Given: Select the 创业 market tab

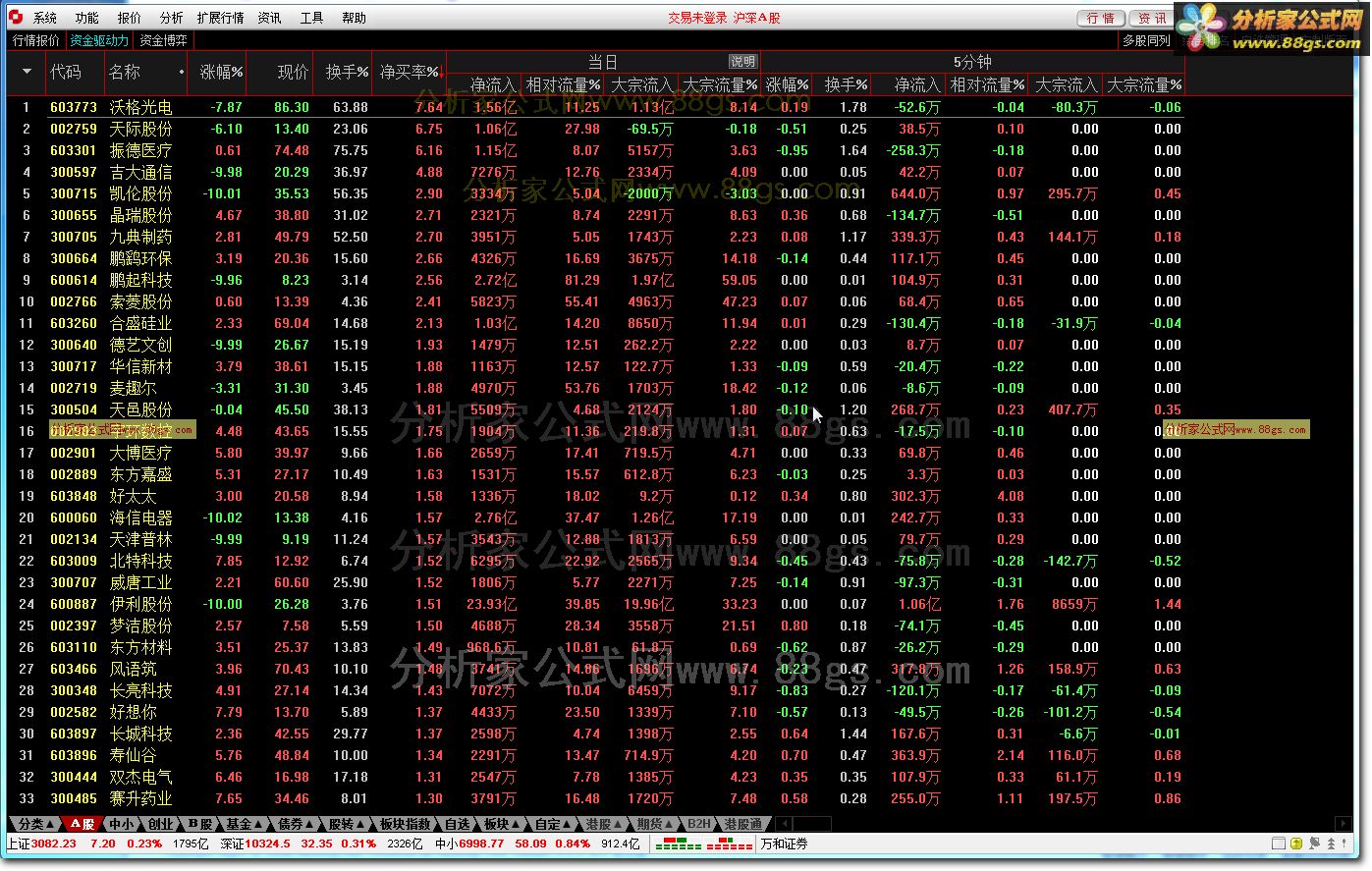Looking at the screenshot, I should [x=161, y=824].
